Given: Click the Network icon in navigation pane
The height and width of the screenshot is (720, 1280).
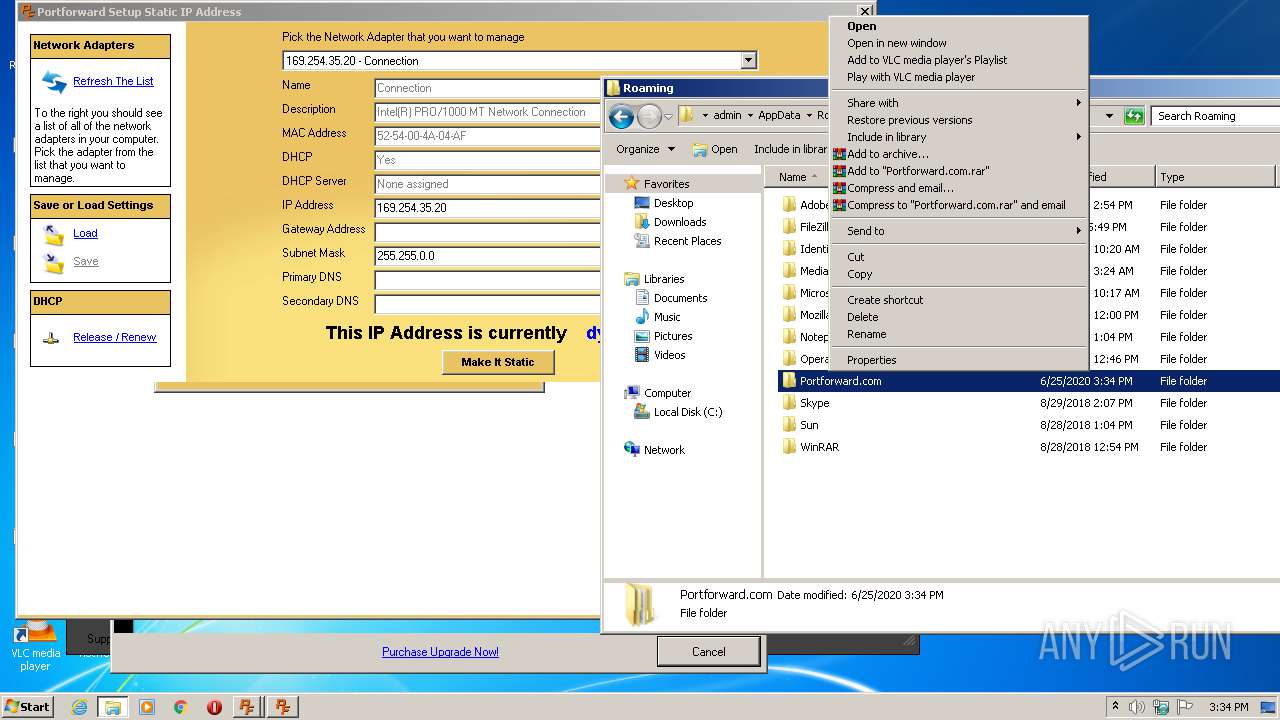Looking at the screenshot, I should click(x=632, y=450).
